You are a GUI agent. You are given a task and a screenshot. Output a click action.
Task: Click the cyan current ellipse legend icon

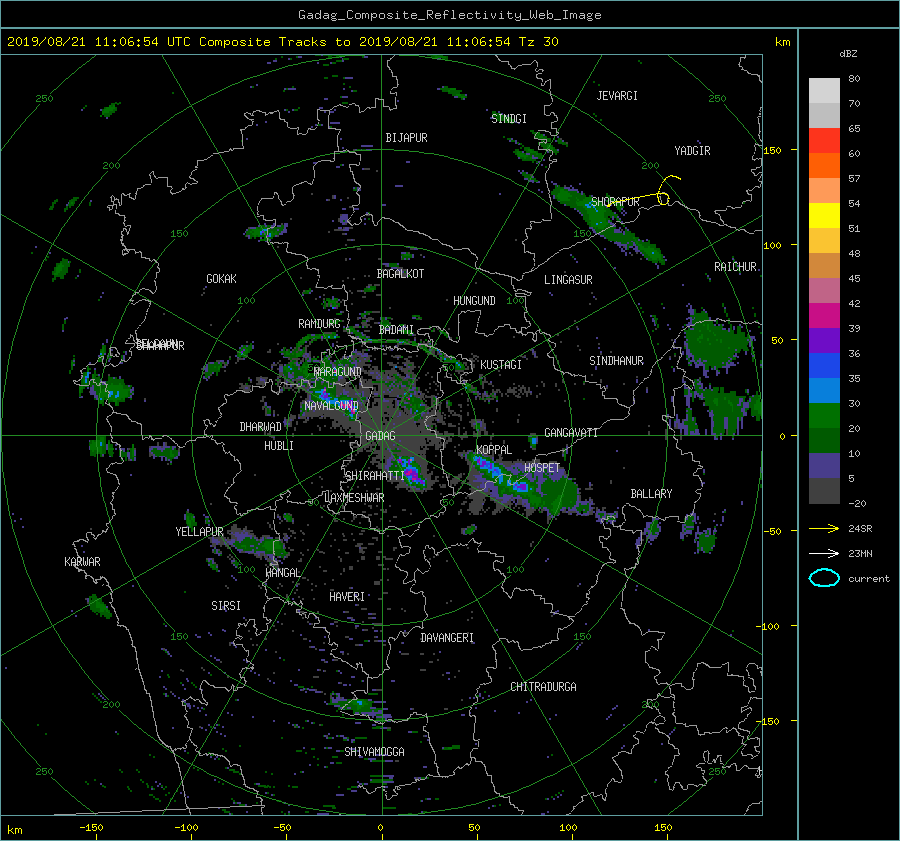click(824, 578)
